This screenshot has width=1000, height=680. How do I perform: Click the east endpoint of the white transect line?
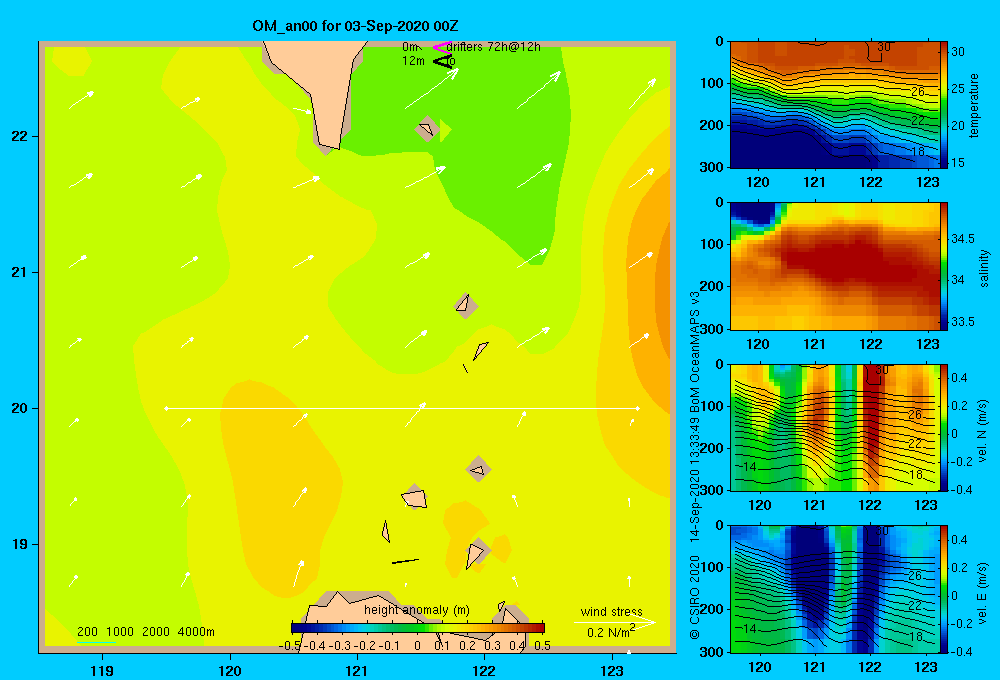638,408
